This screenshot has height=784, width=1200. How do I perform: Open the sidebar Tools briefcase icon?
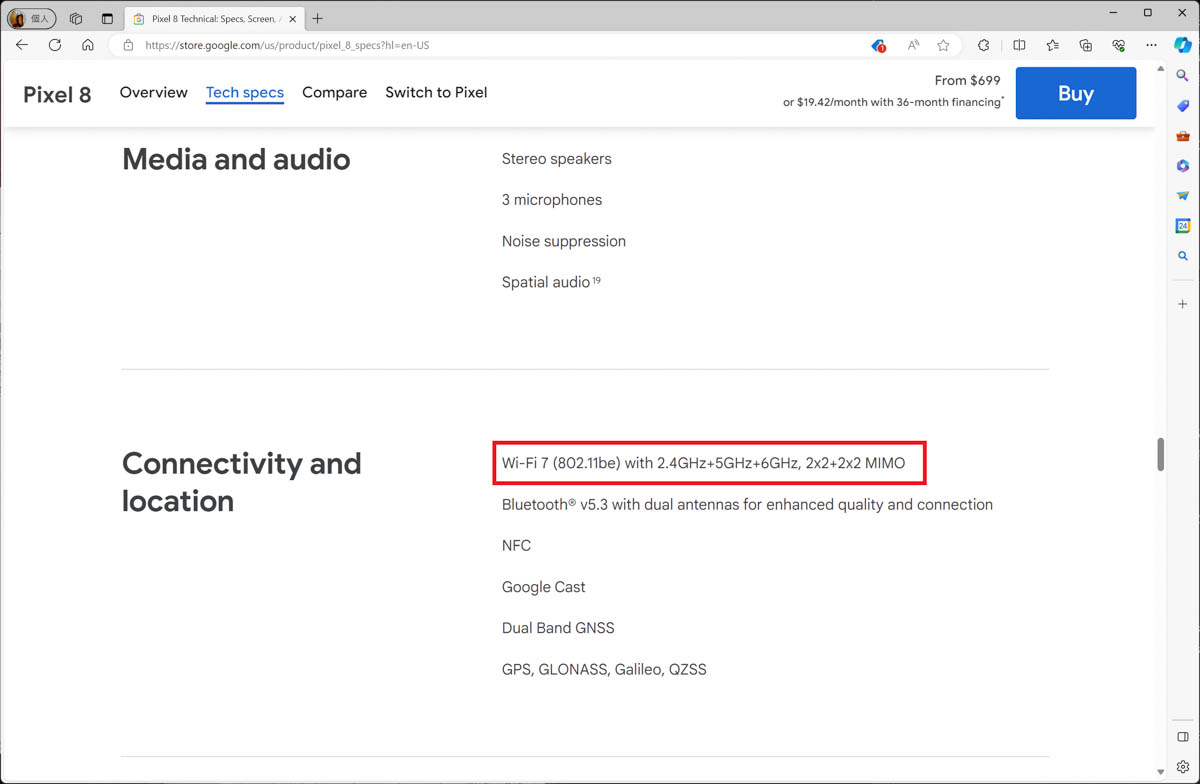click(1182, 136)
